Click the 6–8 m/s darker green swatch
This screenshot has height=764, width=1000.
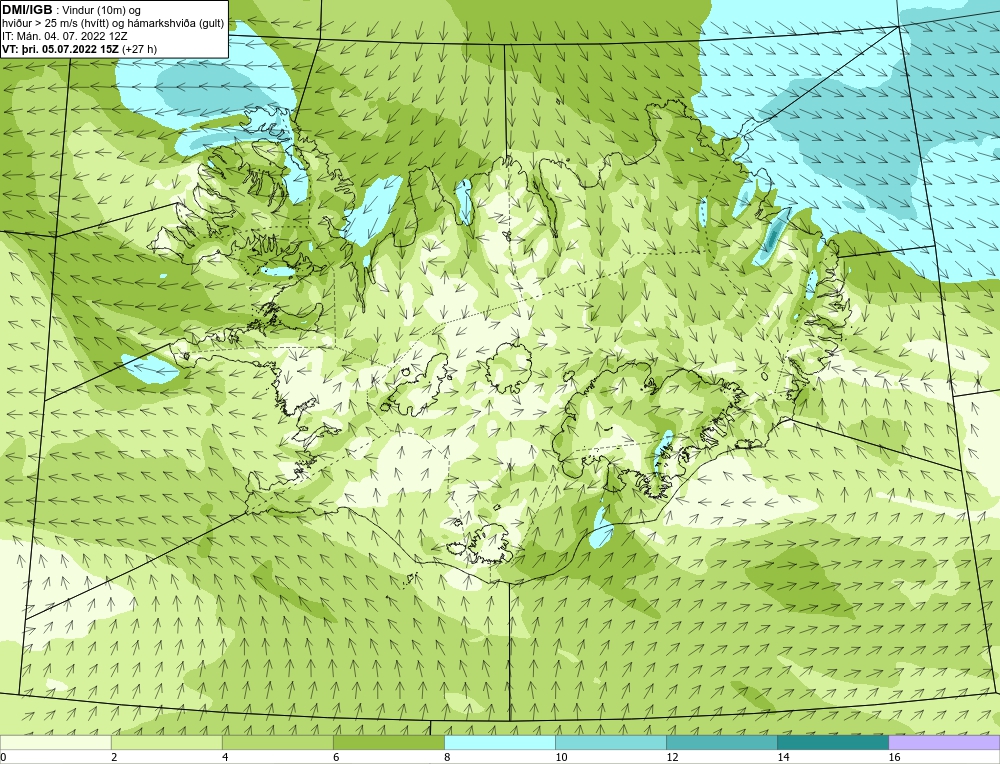coord(388,742)
